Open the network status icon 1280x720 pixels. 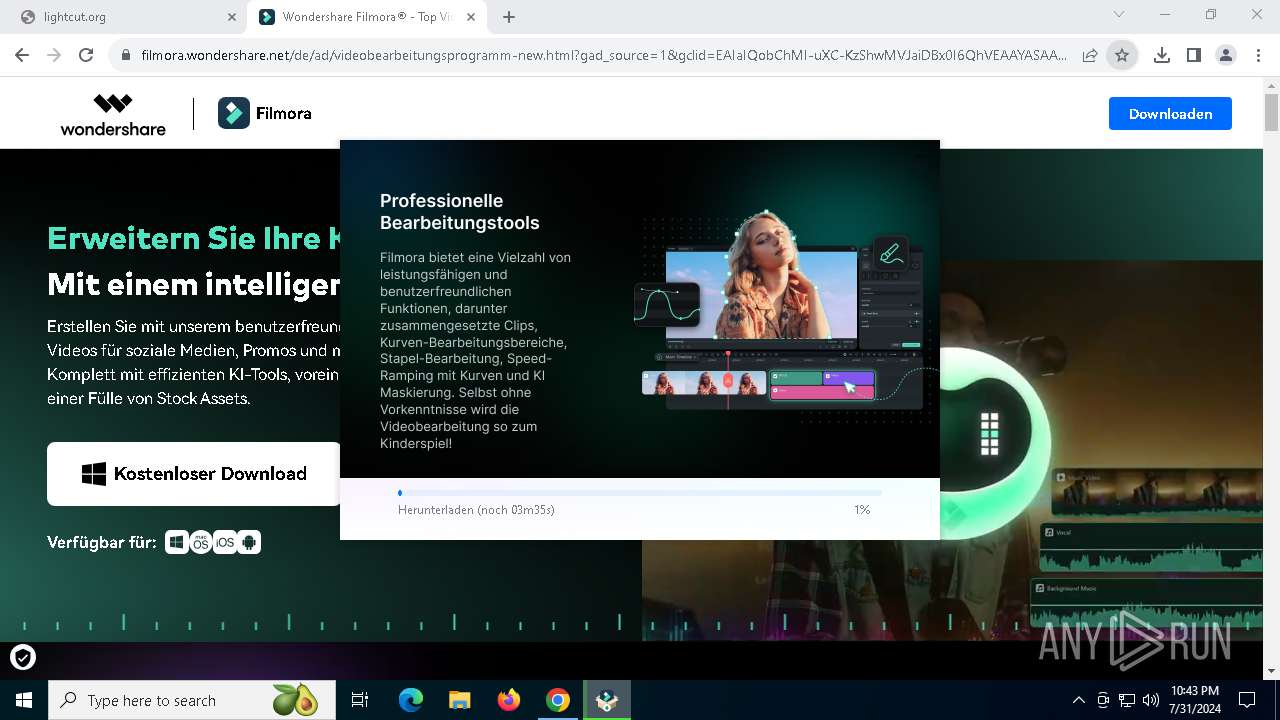coord(1126,700)
